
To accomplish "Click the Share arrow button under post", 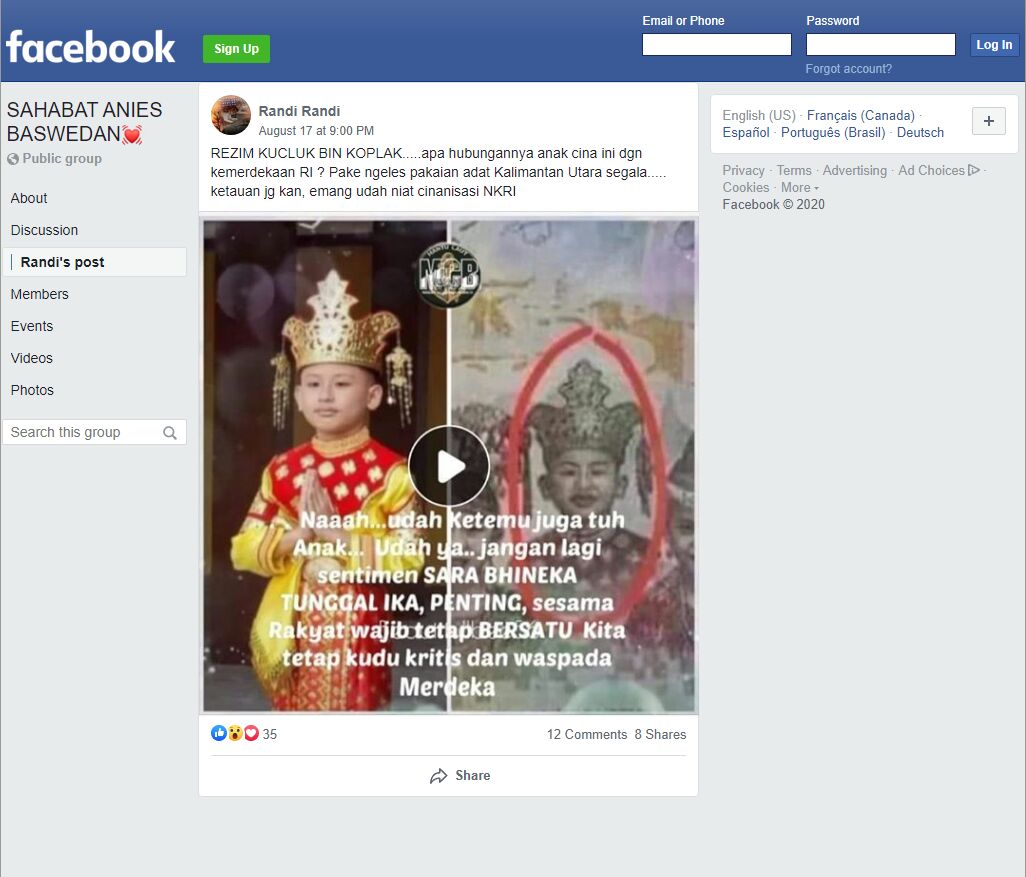I will click(x=460, y=776).
